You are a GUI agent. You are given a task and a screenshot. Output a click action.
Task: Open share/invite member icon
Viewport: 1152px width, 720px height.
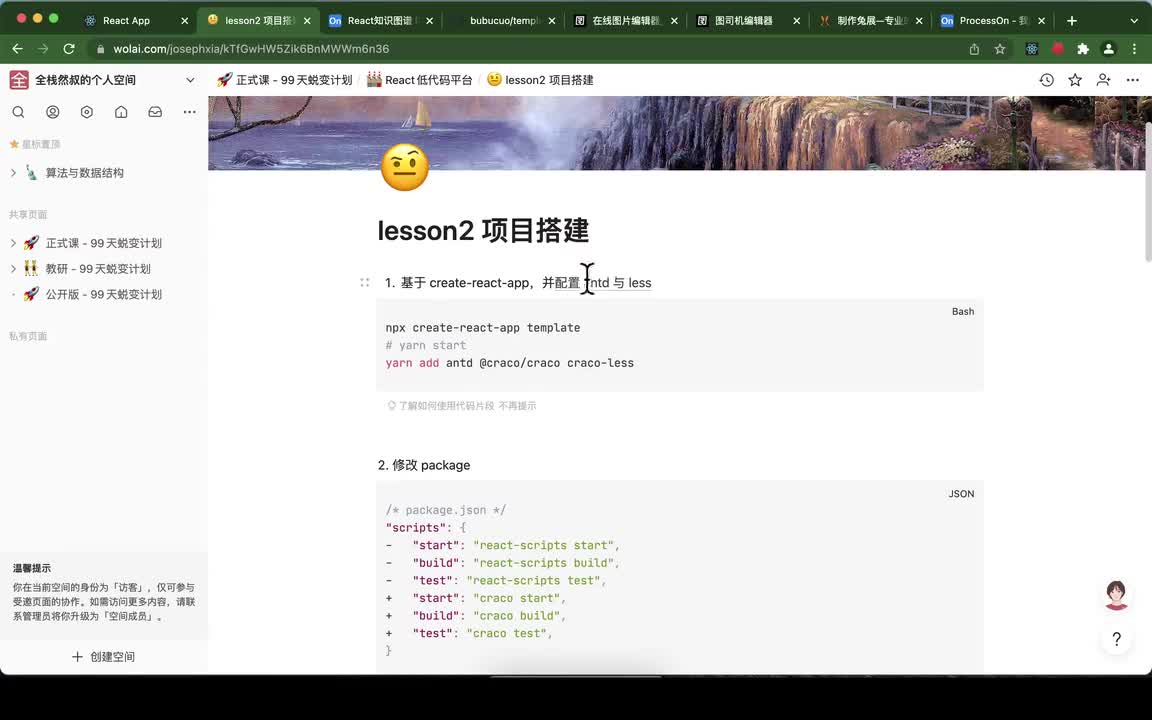point(1104,79)
